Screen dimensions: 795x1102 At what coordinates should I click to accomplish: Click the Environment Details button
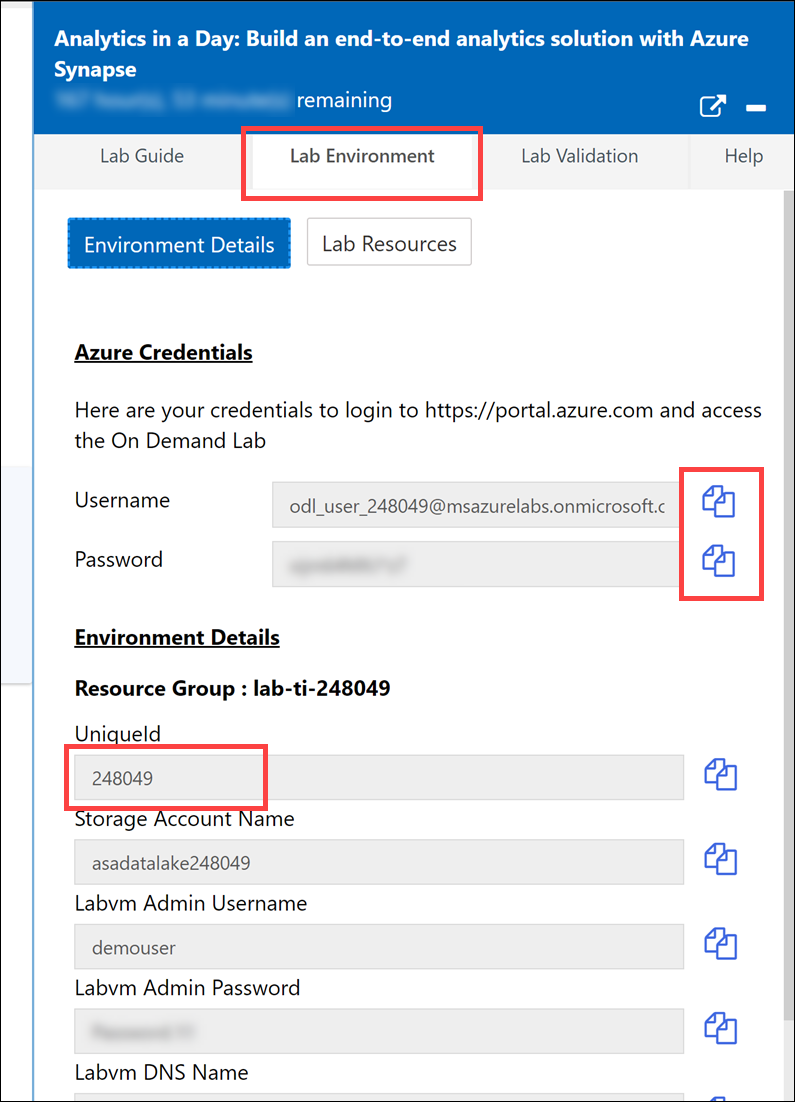coord(179,244)
